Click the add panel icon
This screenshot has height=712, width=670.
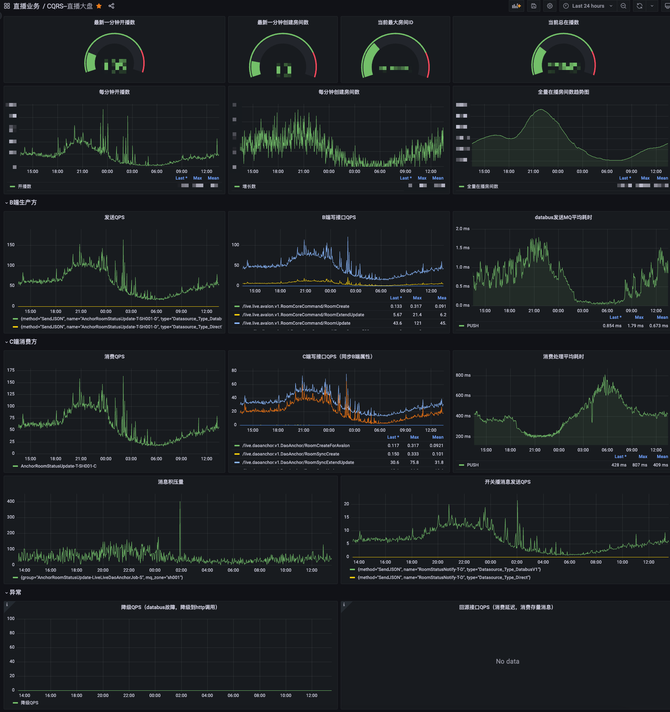coord(517,6)
